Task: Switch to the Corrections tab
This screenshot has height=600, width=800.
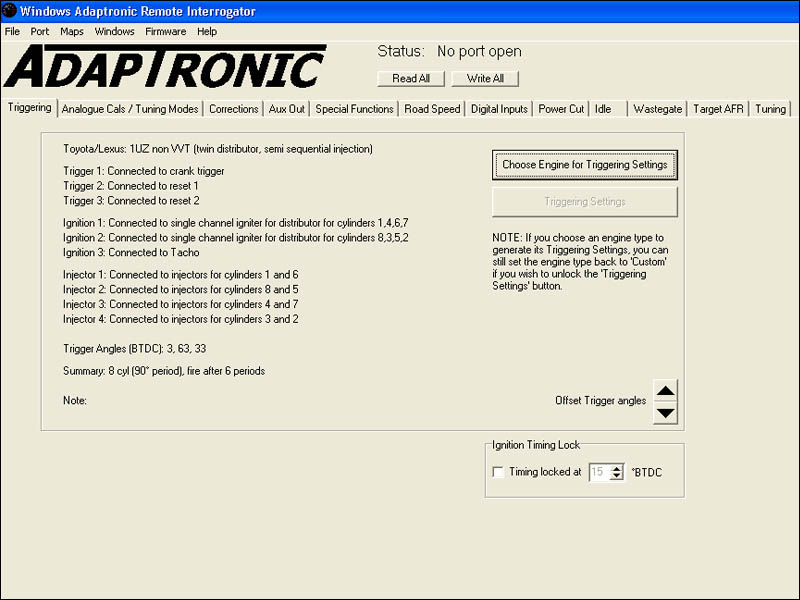Action: 234,109
